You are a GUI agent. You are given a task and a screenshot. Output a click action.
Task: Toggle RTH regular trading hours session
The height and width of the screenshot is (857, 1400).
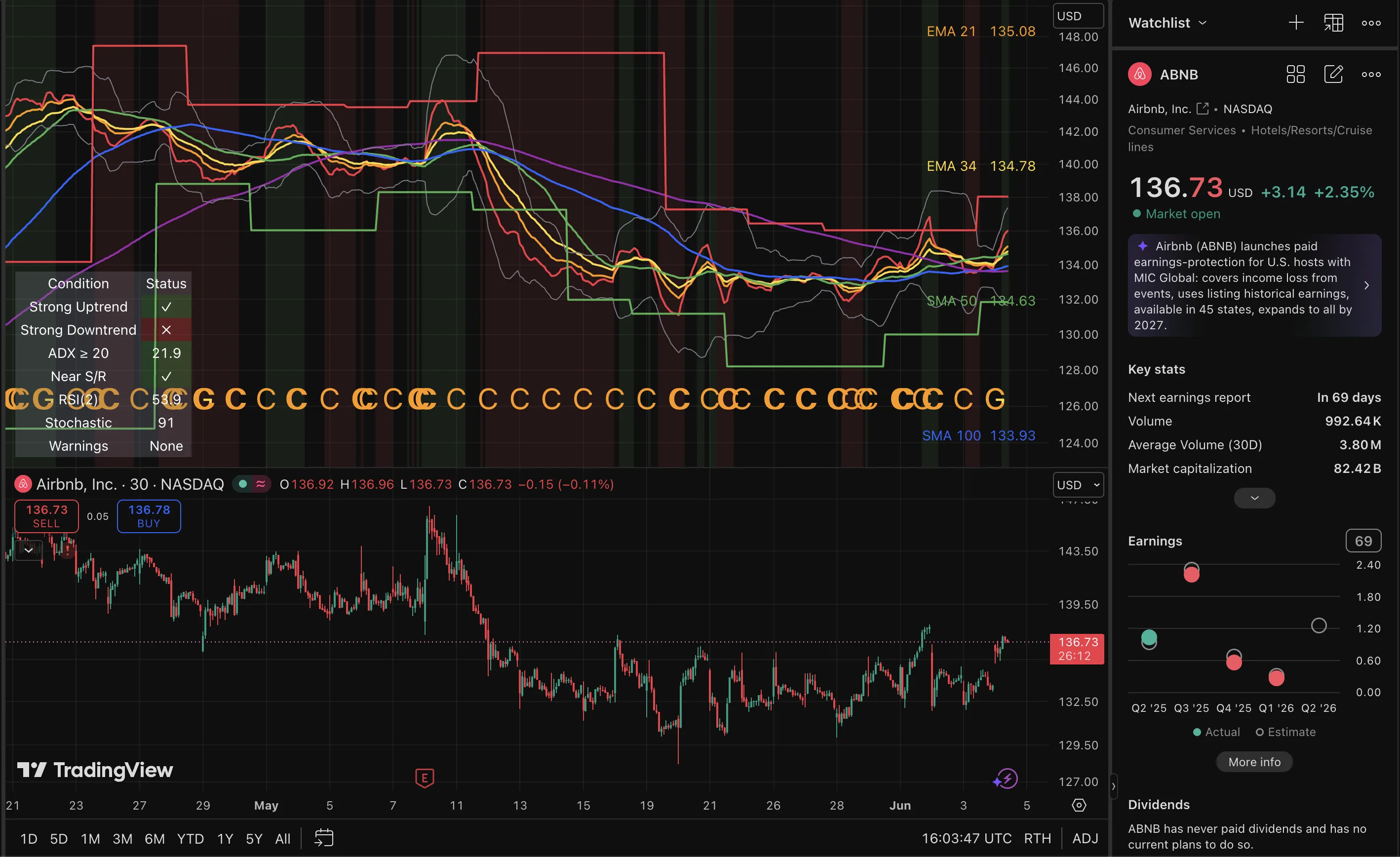(1037, 838)
